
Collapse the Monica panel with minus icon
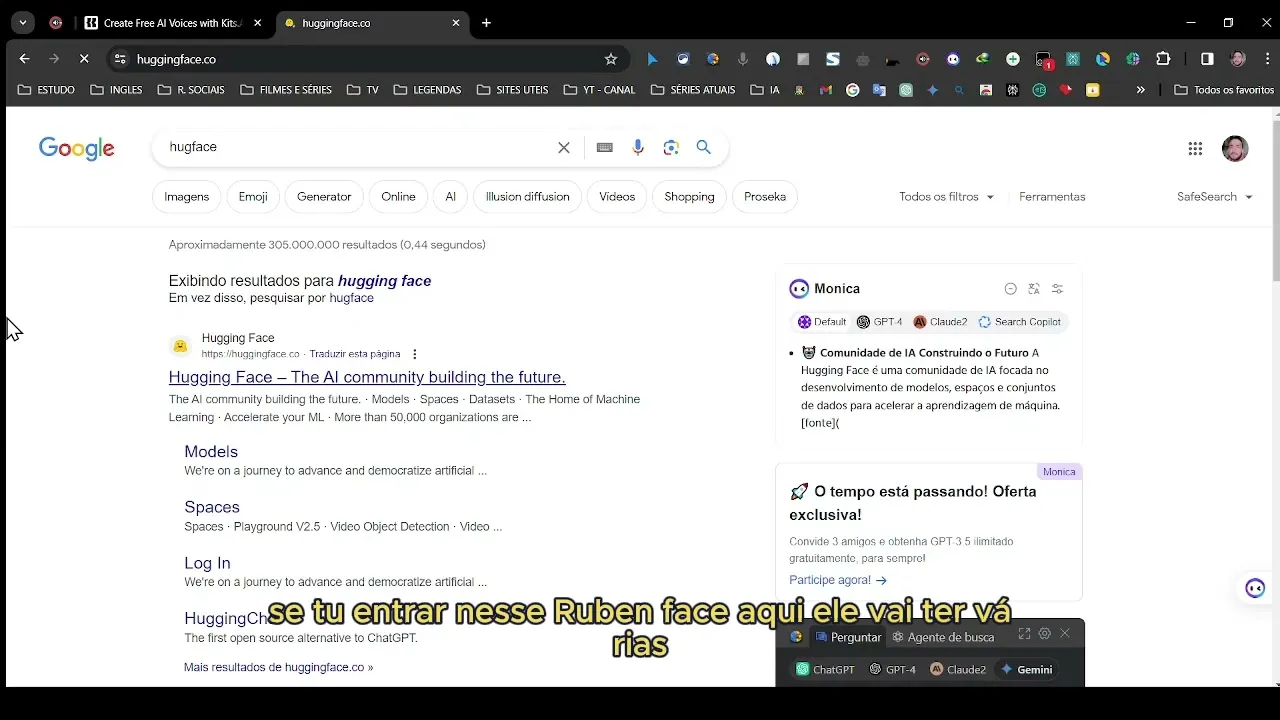(1011, 289)
